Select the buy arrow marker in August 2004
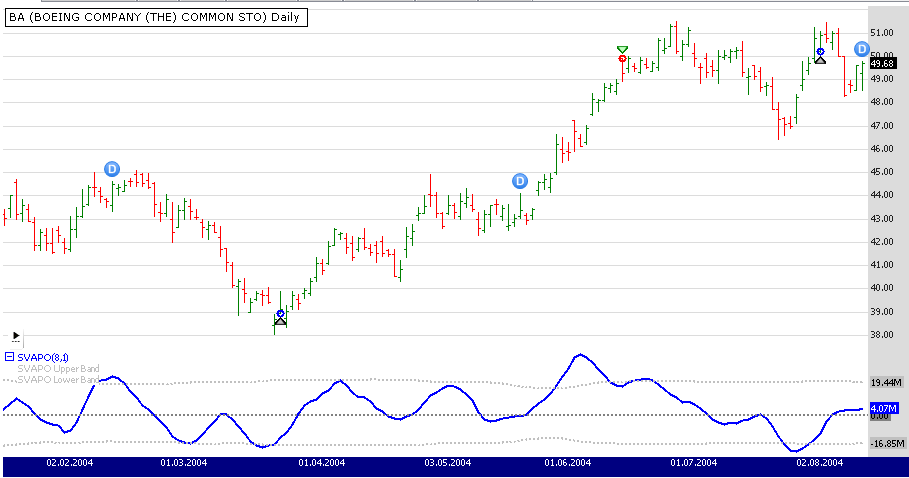This screenshot has height=478, width=909. tap(820, 57)
